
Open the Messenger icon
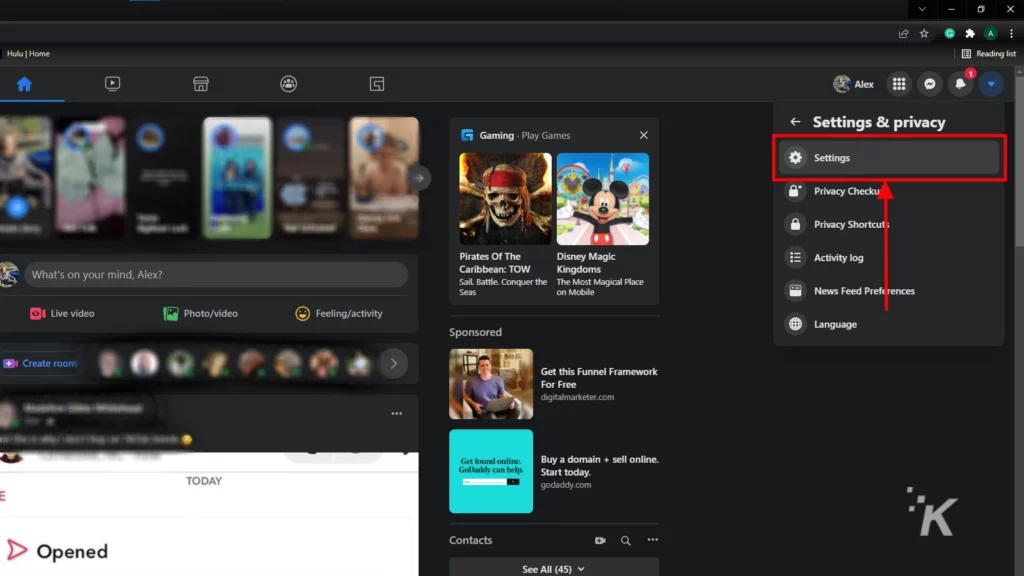coord(930,84)
